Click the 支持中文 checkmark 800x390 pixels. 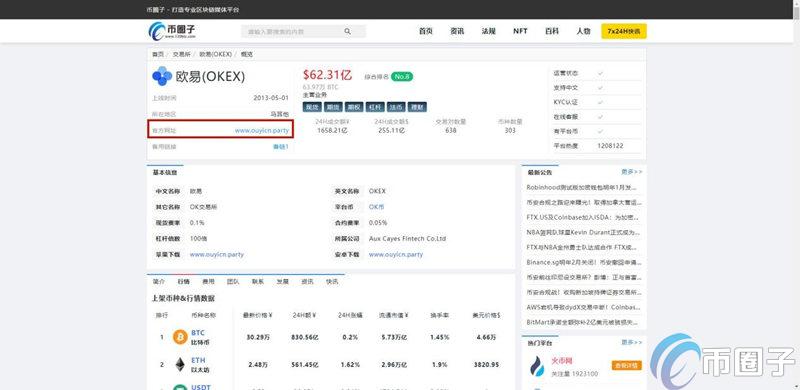point(601,88)
